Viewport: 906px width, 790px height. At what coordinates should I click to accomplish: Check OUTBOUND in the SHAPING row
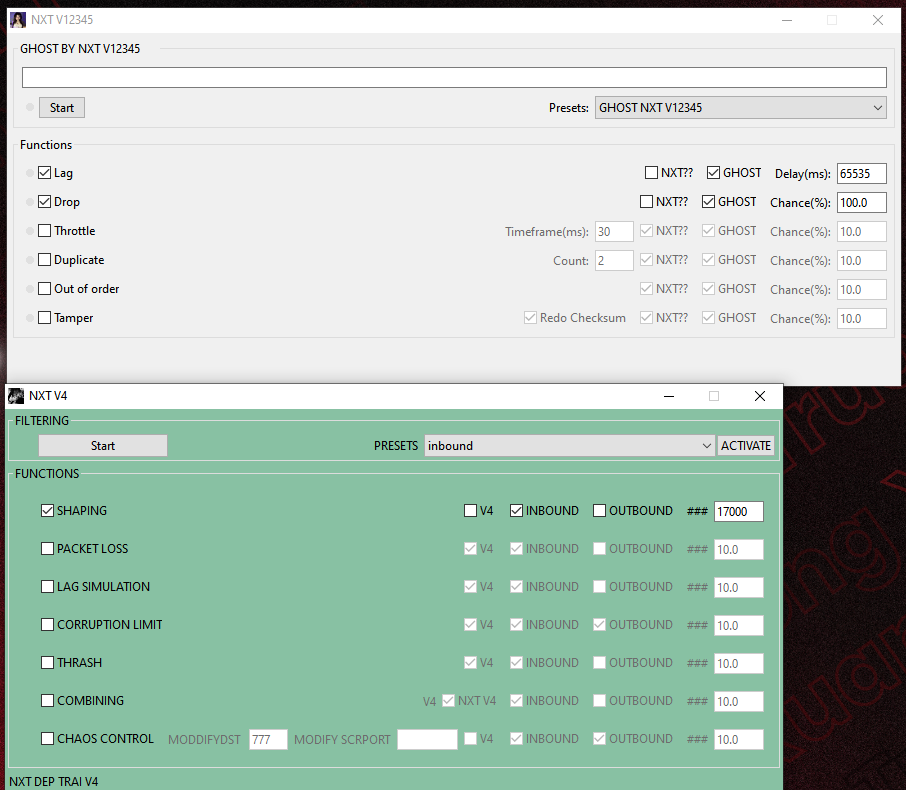599,510
